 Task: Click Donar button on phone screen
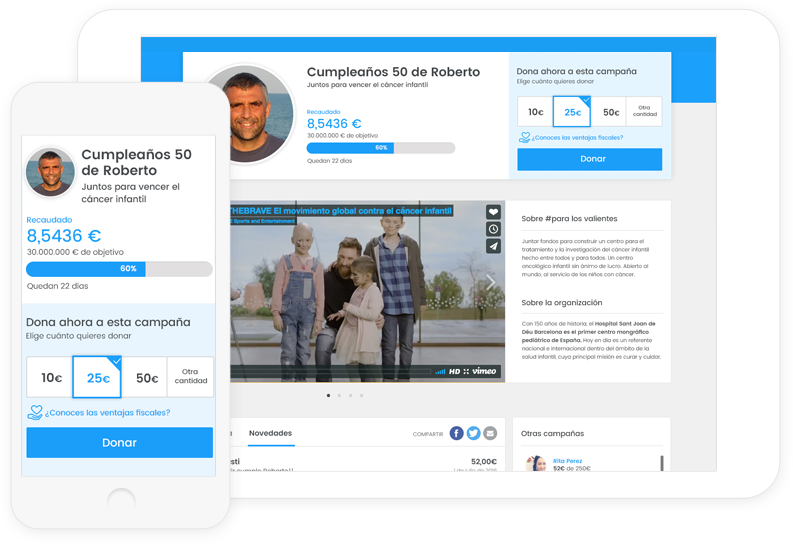pos(119,442)
